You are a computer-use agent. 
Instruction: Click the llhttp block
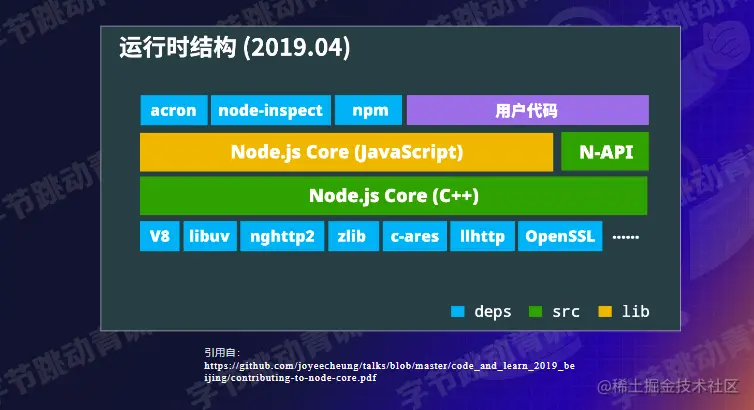click(x=482, y=236)
